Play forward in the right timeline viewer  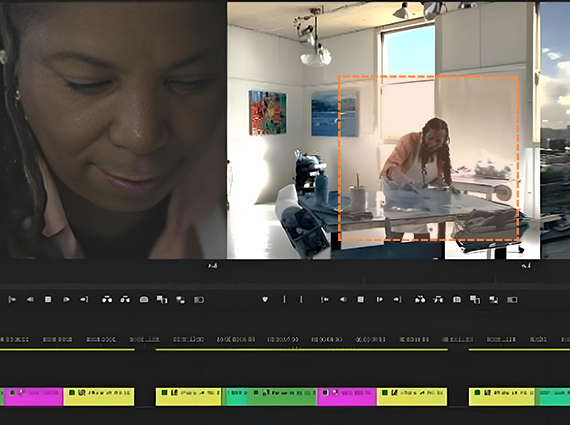(379, 299)
